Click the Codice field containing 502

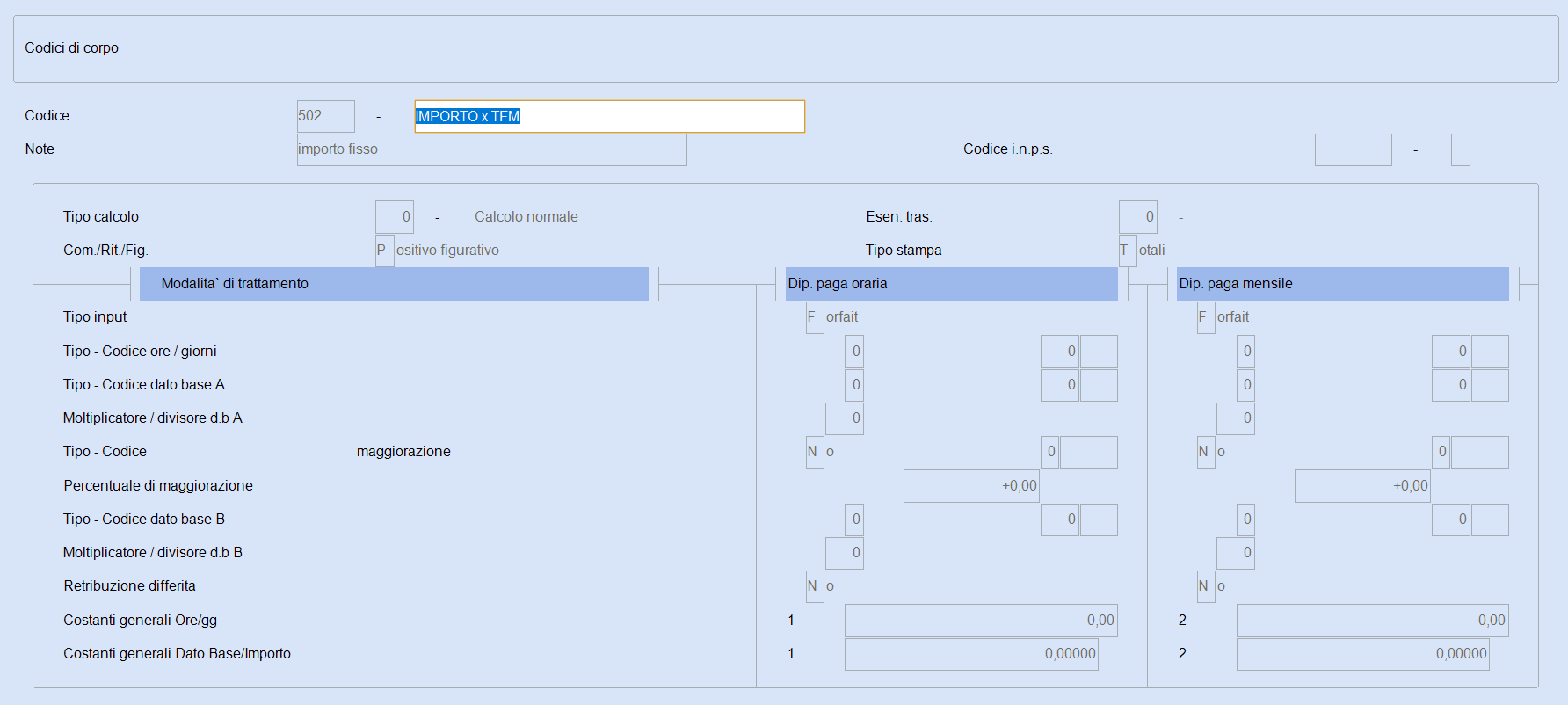tap(325, 116)
